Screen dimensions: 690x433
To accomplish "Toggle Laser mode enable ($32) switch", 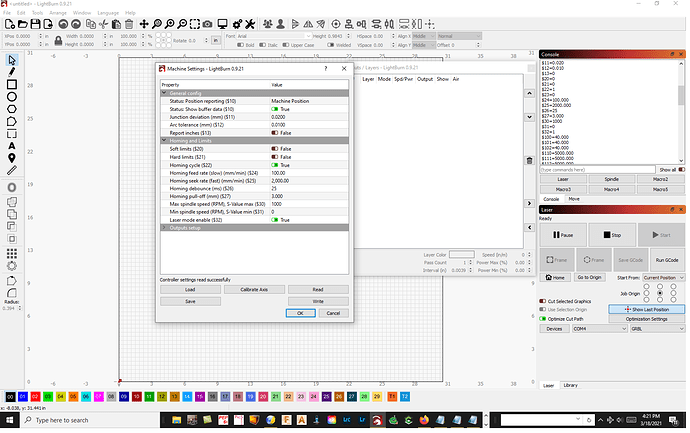I will tap(275, 220).
